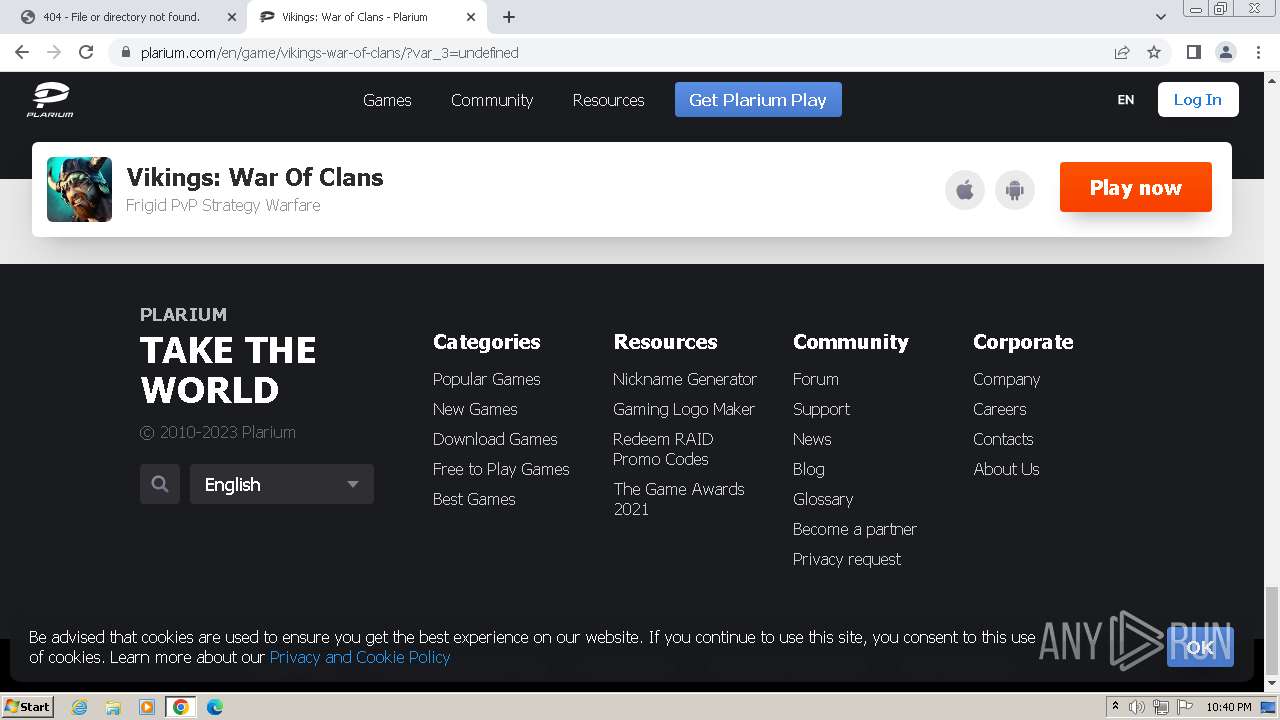Open The Game Awards 2021 link
1280x720 pixels.
click(679, 499)
